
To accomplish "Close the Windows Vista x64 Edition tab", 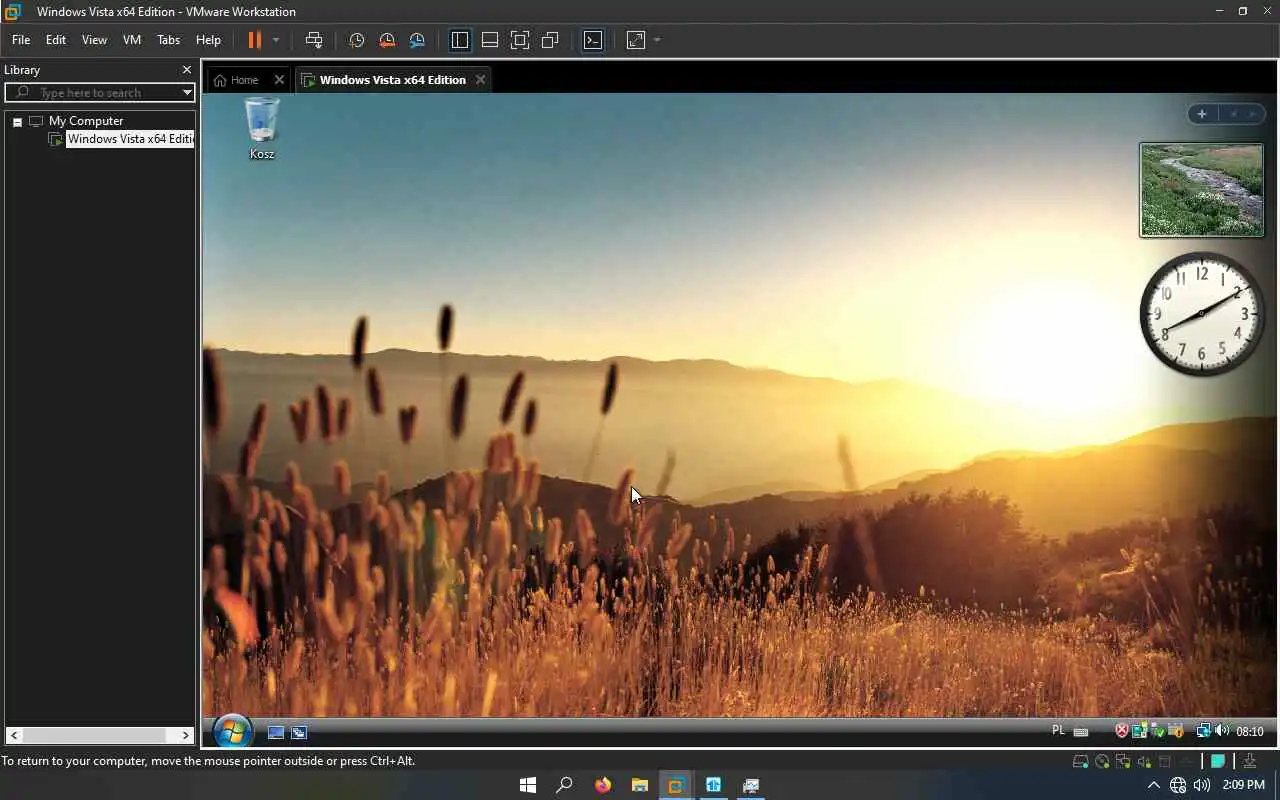I will (x=480, y=80).
